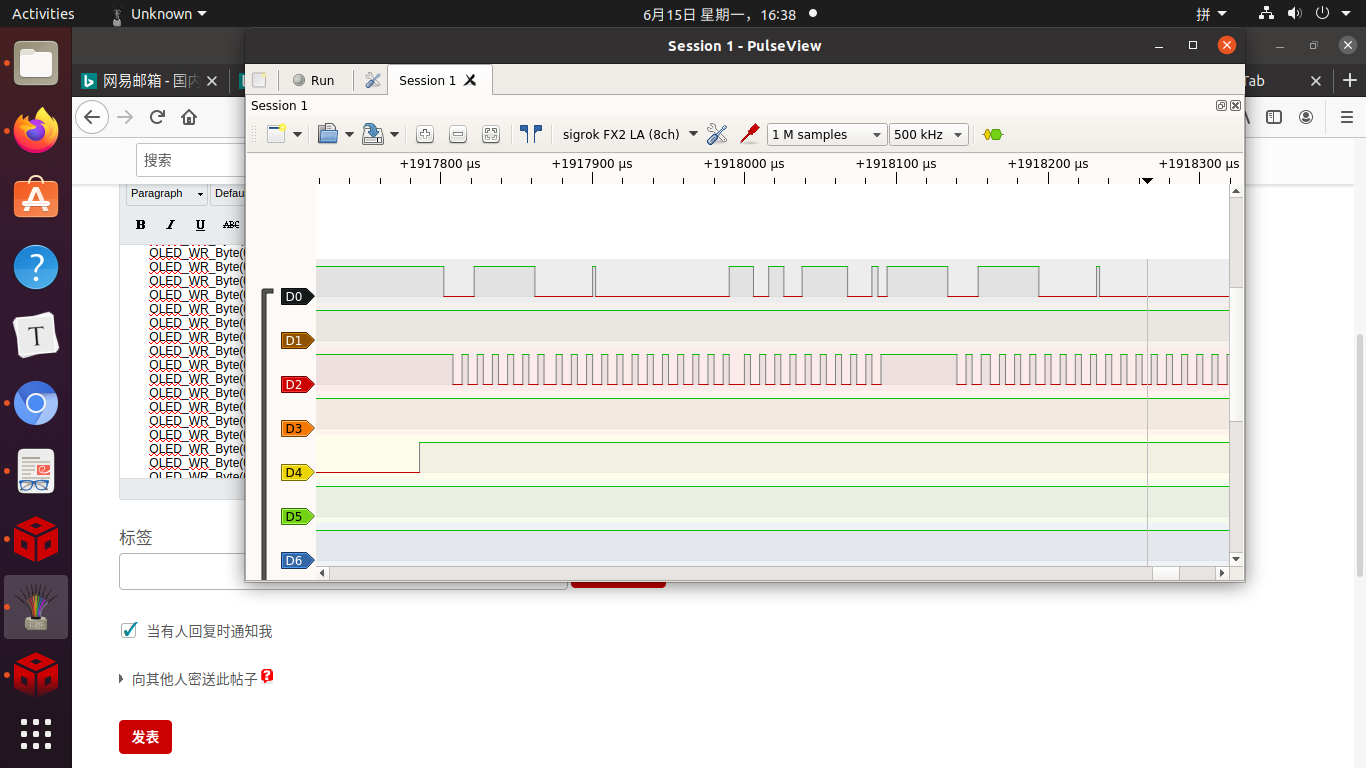Toggle the cursors display
The height and width of the screenshot is (768, 1366).
(x=530, y=134)
